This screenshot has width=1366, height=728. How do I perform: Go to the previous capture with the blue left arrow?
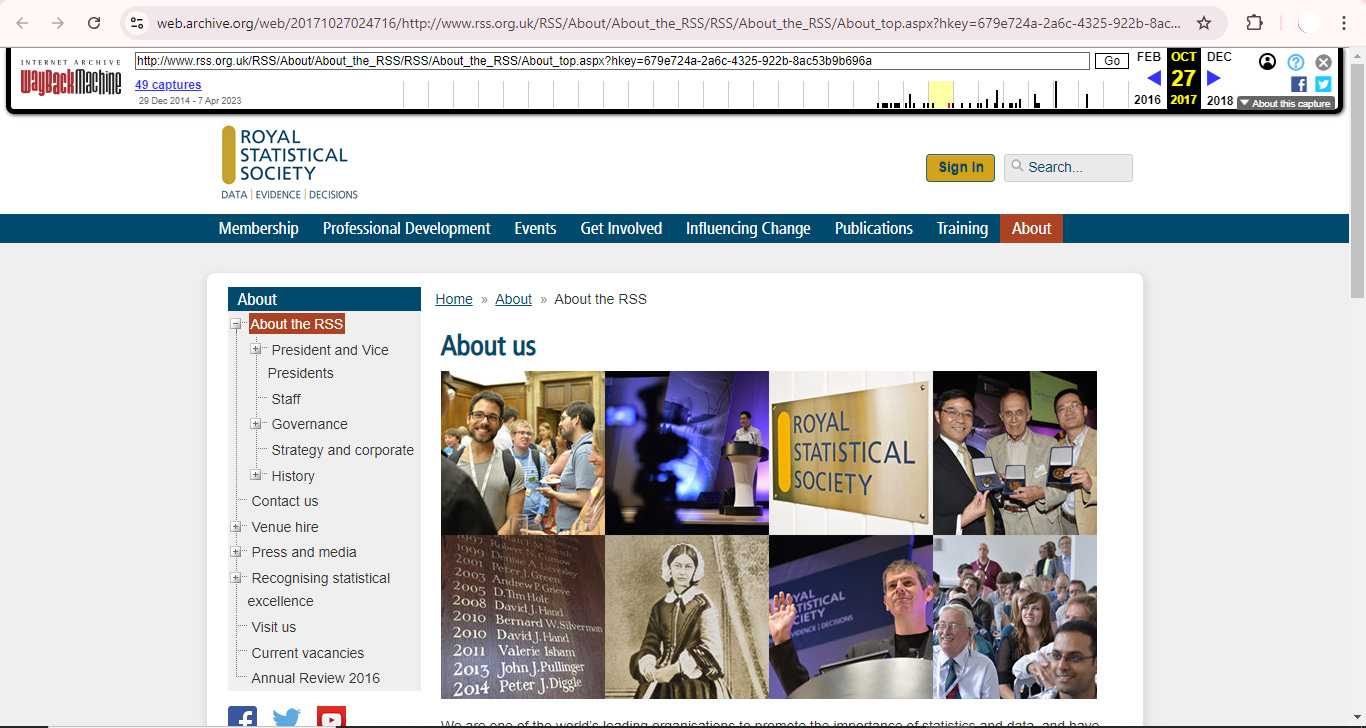click(x=1154, y=78)
